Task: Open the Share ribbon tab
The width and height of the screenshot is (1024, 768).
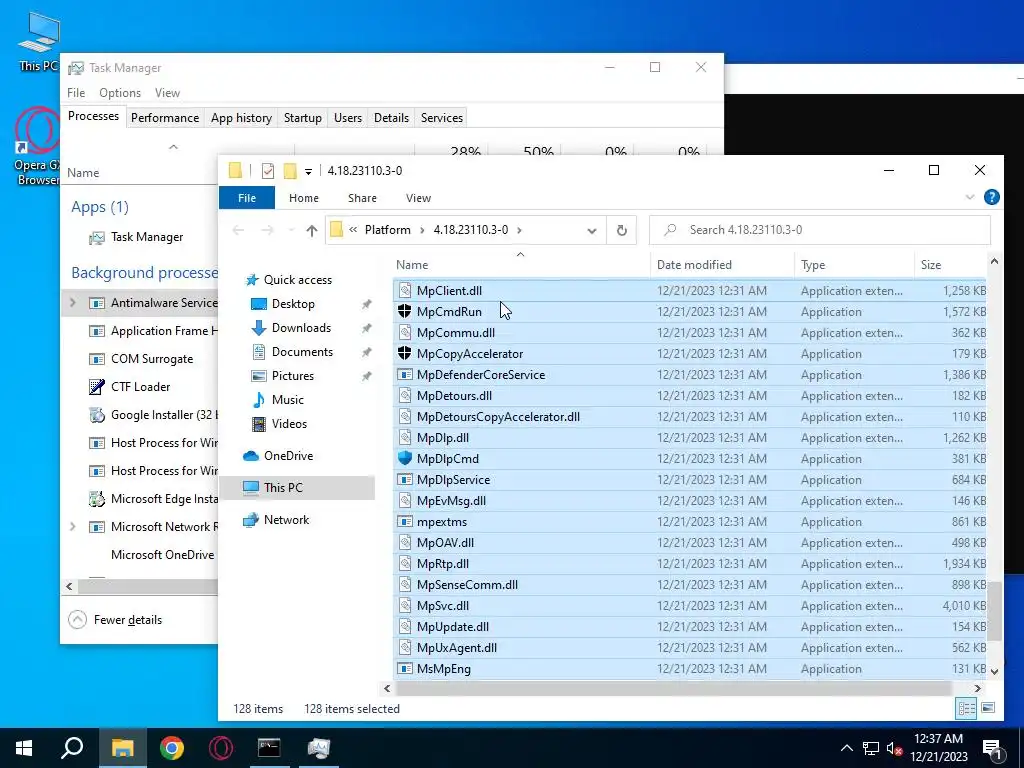Action: tap(362, 198)
